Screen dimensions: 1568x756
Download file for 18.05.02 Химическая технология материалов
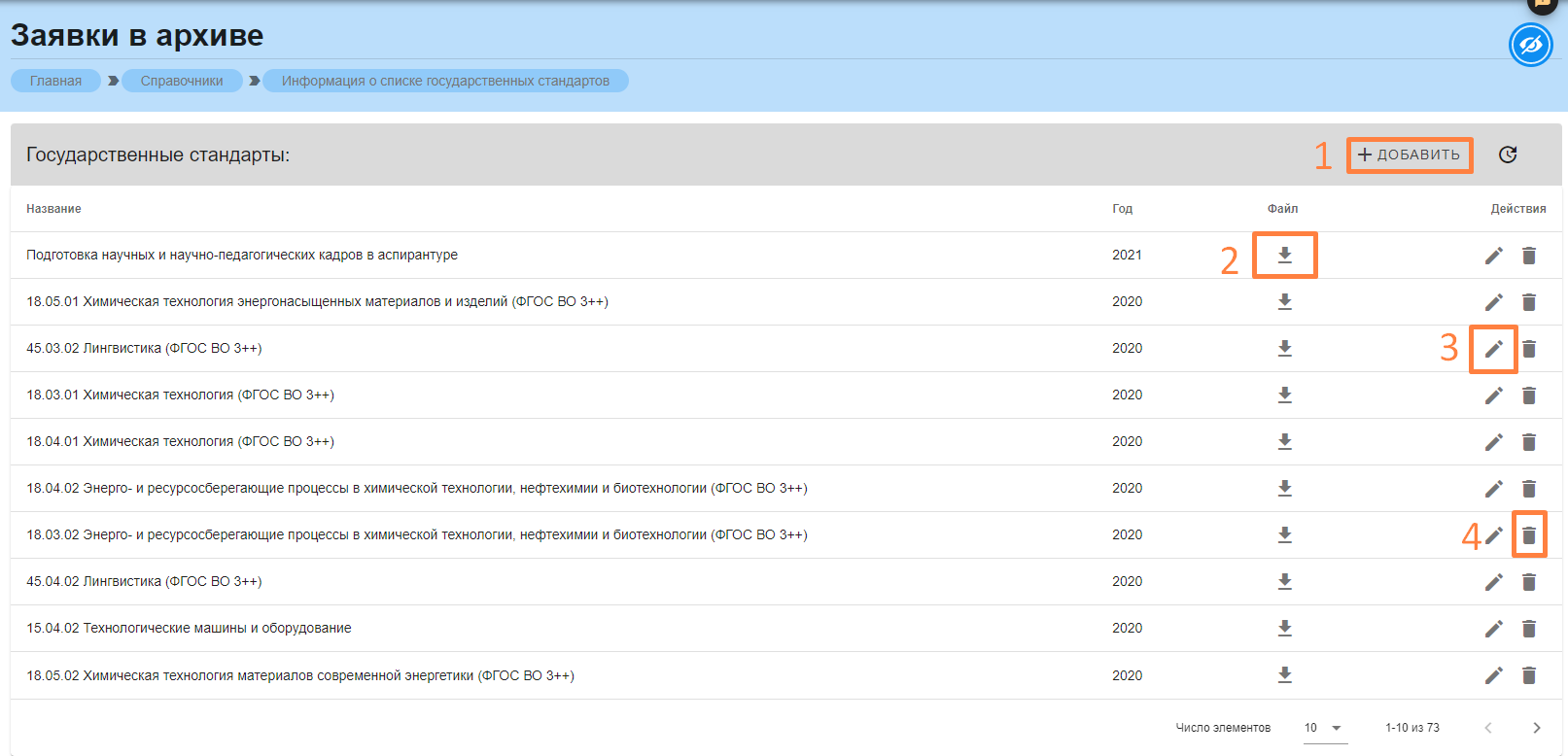click(x=1284, y=675)
